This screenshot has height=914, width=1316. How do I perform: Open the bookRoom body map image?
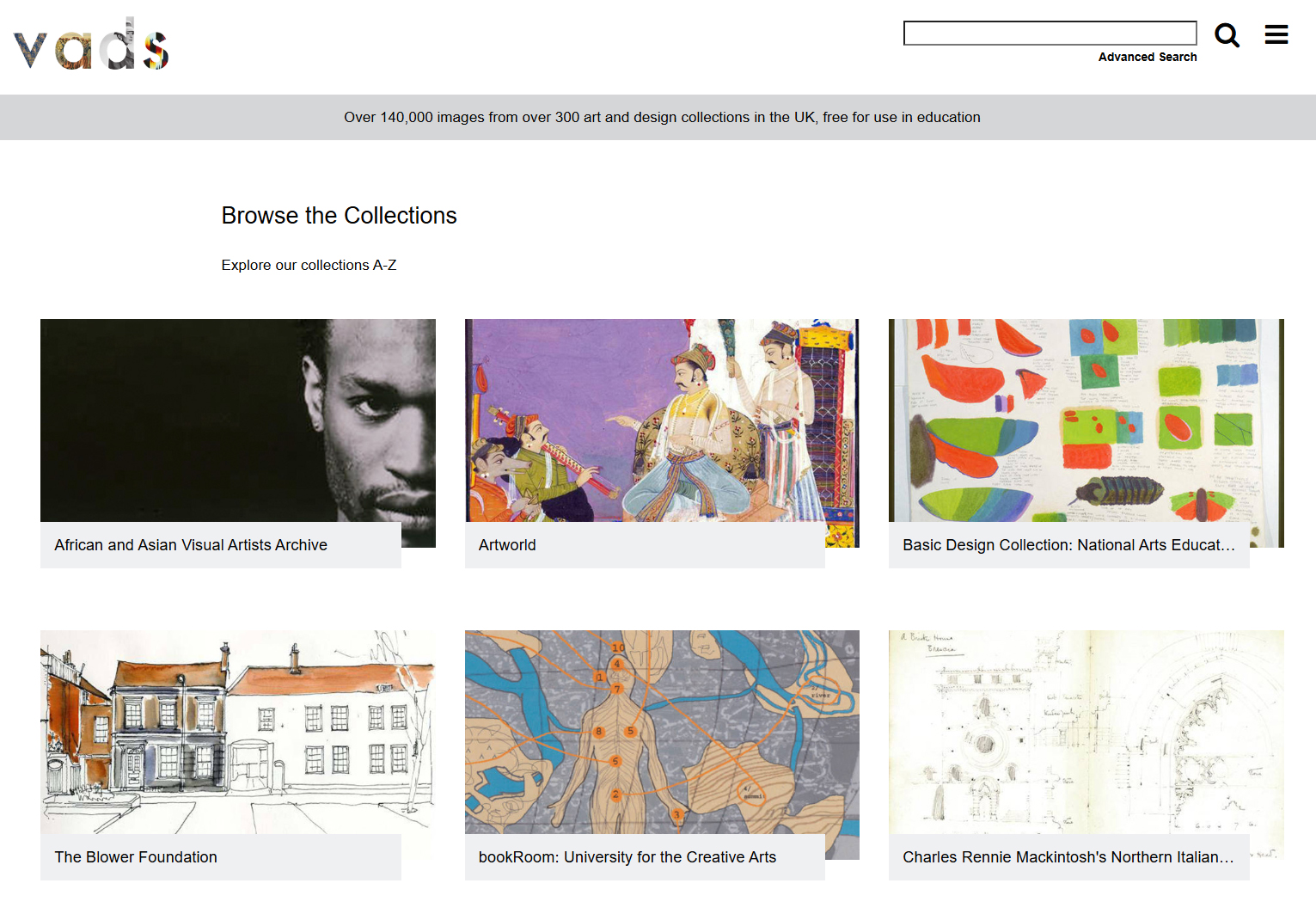pyautogui.click(x=661, y=732)
